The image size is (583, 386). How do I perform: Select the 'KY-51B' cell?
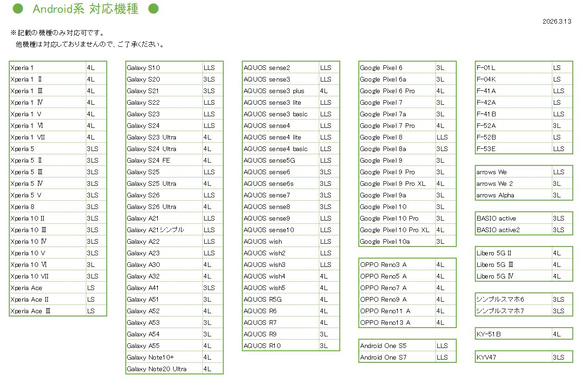[513, 334]
